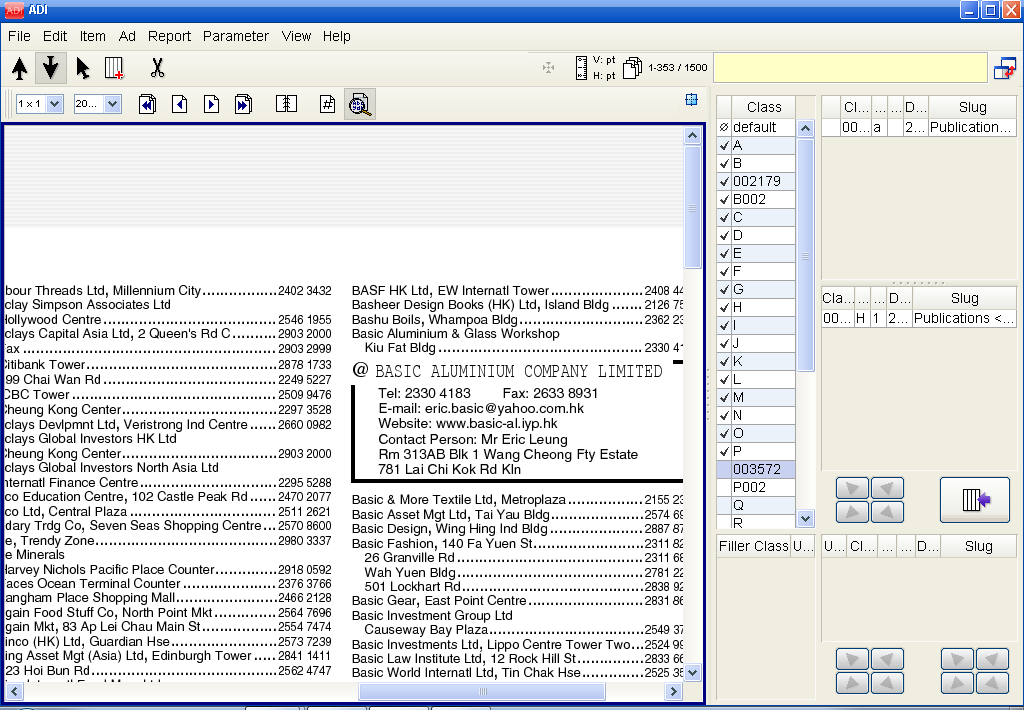This screenshot has width=1024, height=710.
Task: Click the page view scroll down arrow
Action: click(x=692, y=672)
